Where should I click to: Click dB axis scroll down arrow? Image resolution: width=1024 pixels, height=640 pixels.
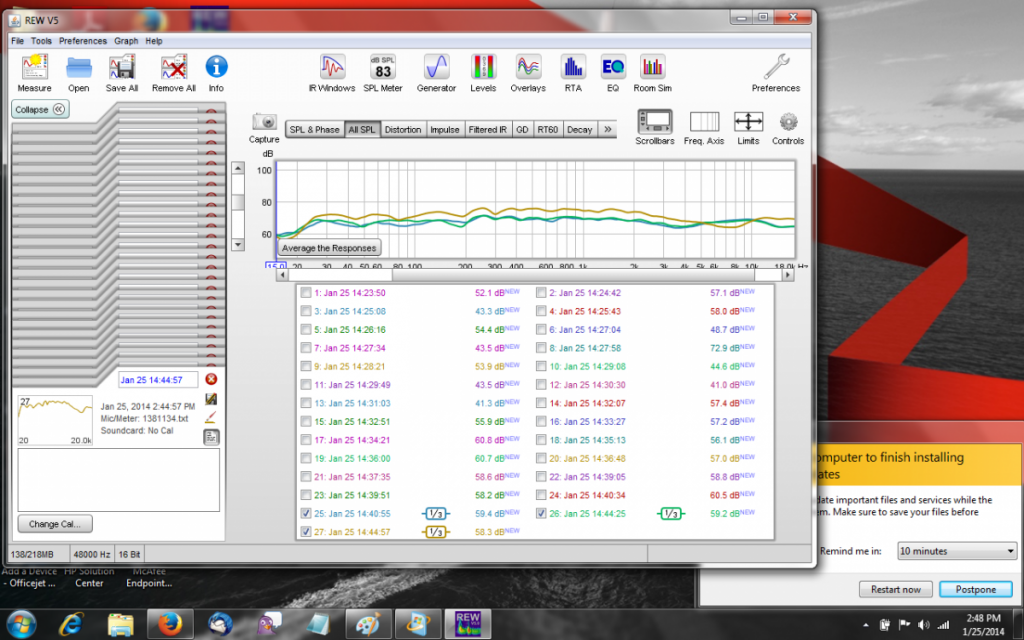[238, 245]
